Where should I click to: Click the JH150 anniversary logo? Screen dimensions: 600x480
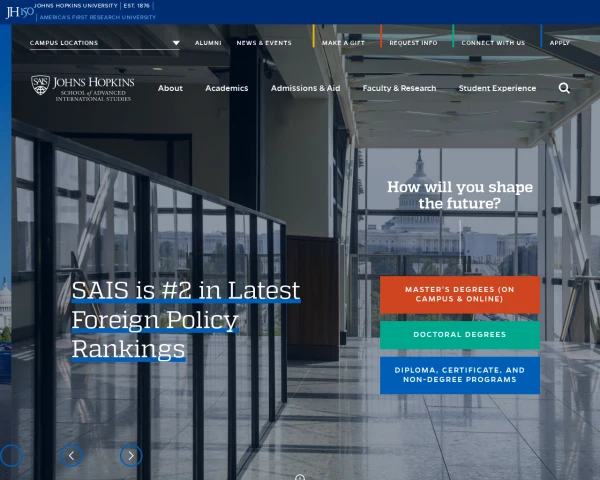click(19, 12)
